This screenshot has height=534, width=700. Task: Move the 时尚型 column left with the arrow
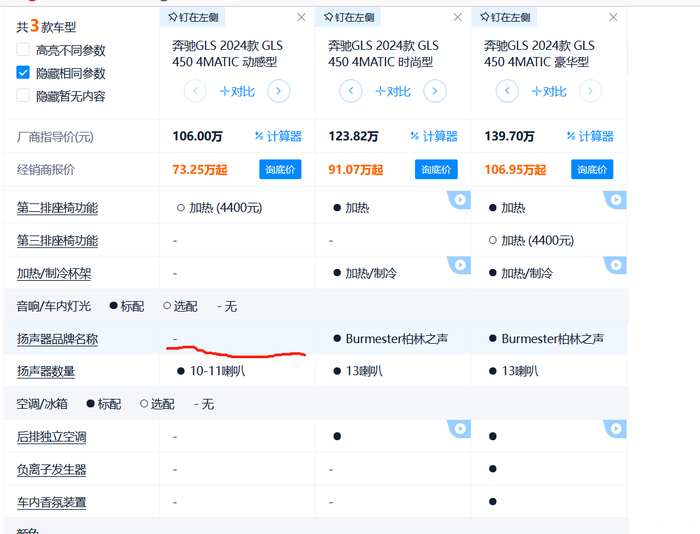[x=351, y=91]
